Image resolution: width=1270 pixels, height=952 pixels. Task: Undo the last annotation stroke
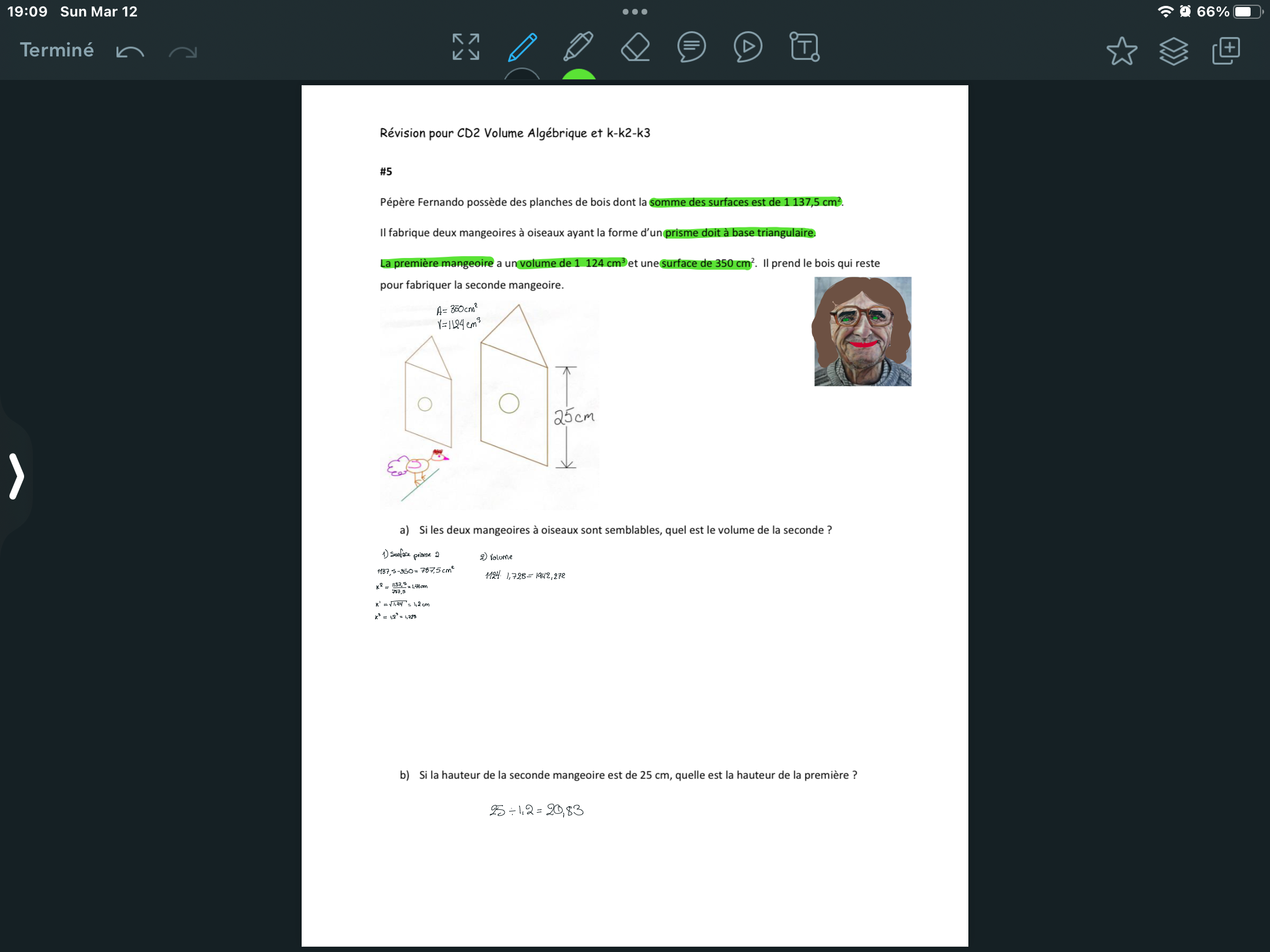pos(130,52)
